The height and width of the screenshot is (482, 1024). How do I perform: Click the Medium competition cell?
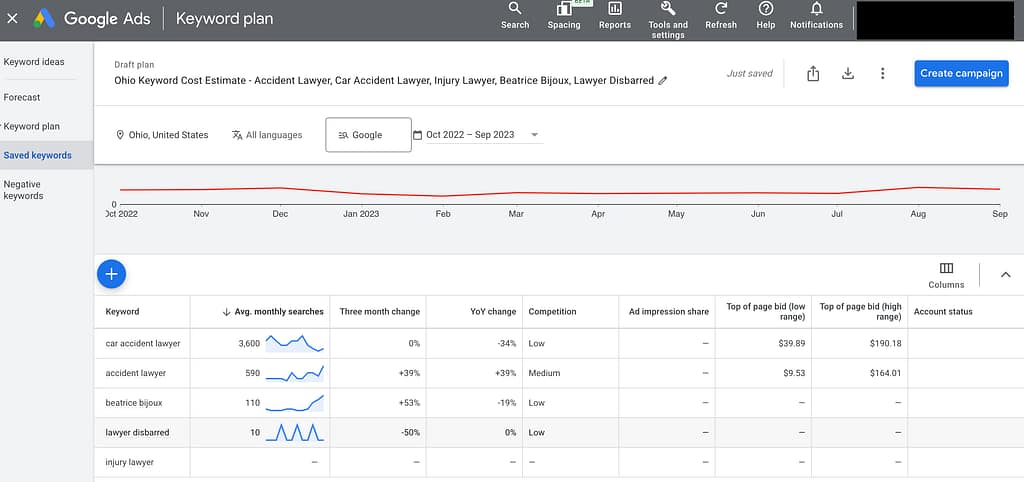coord(545,374)
